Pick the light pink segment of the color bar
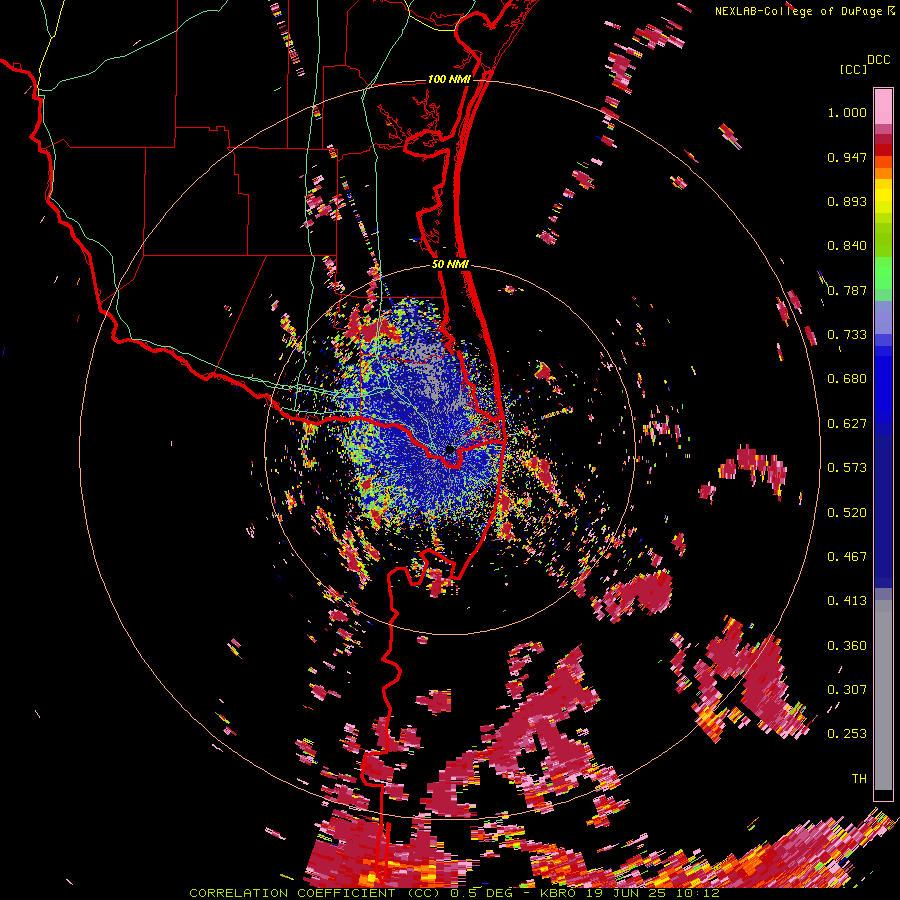The height and width of the screenshot is (900, 900). point(883,106)
